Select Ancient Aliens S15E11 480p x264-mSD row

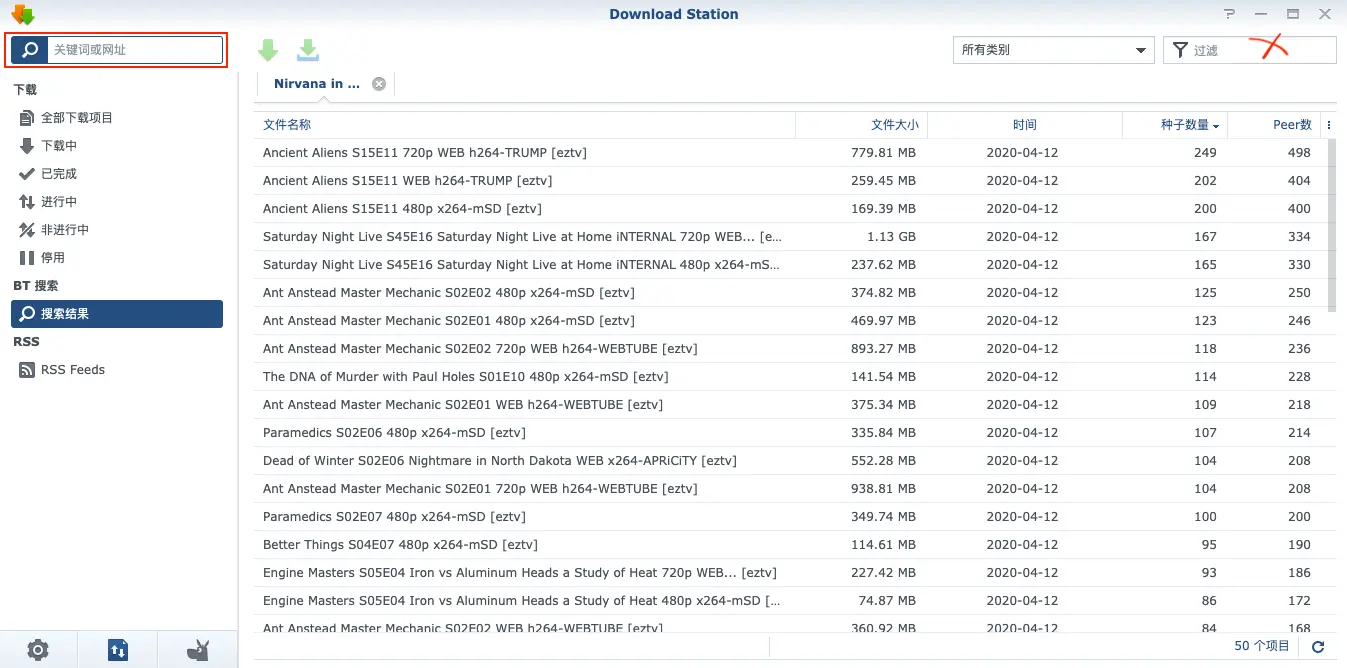pos(790,209)
